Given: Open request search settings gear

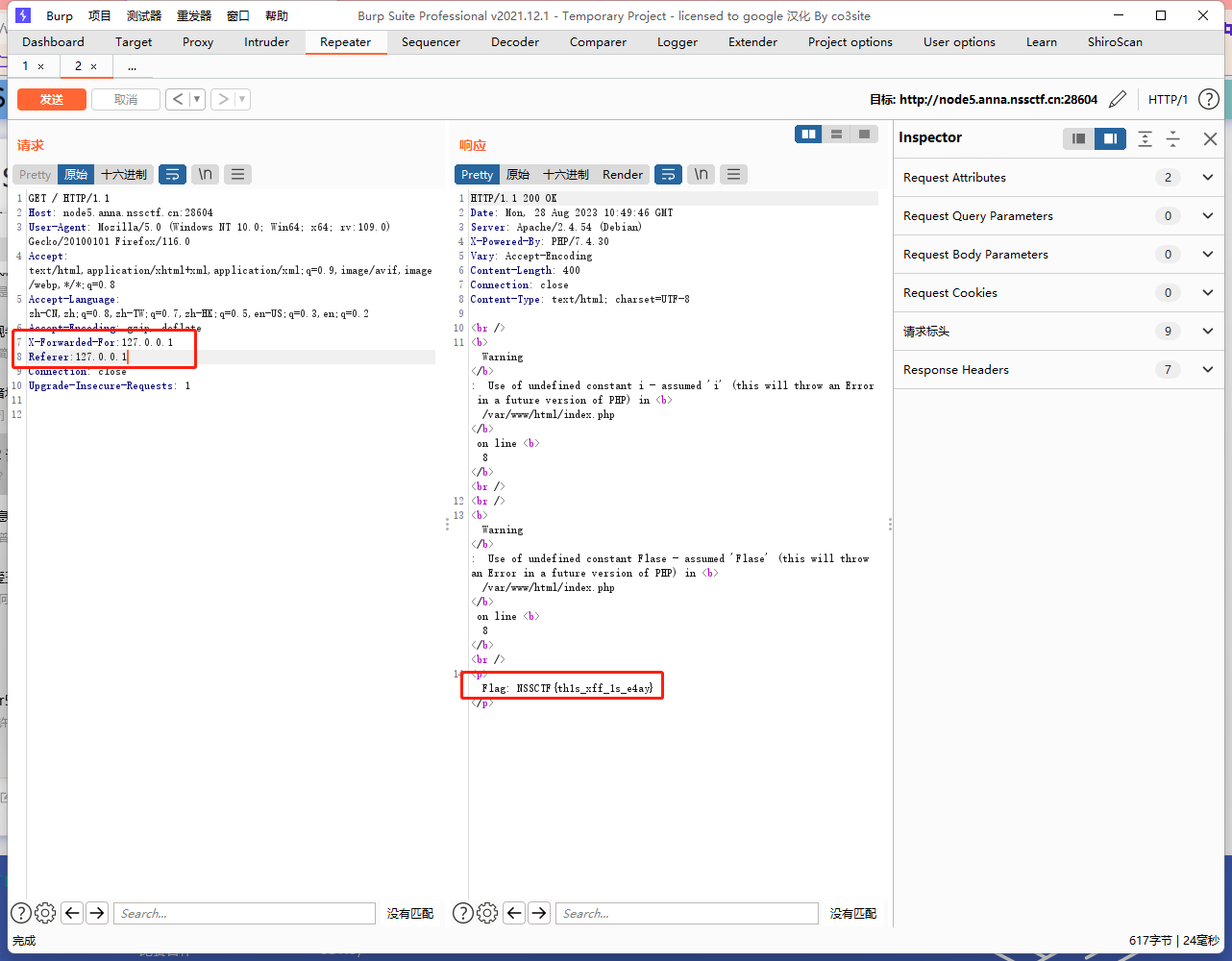Looking at the screenshot, I should pos(45,913).
